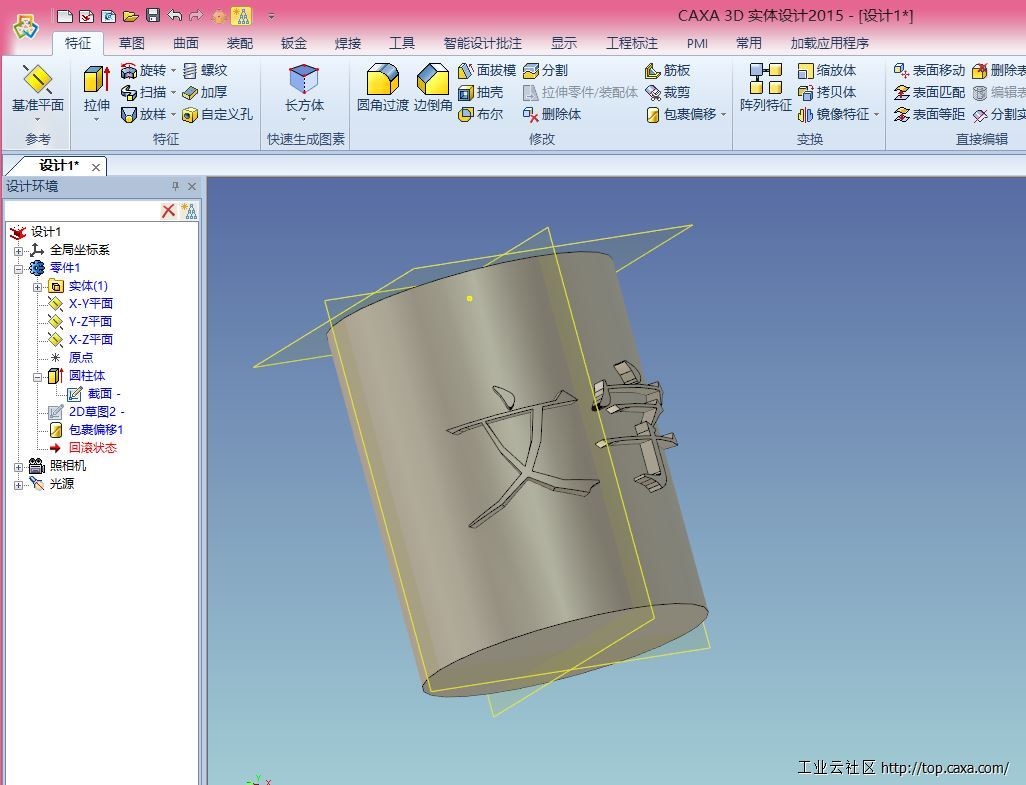Click the 圆角过渡 fillet icon
Viewport: 1026px width, 785px height.
(x=382, y=81)
